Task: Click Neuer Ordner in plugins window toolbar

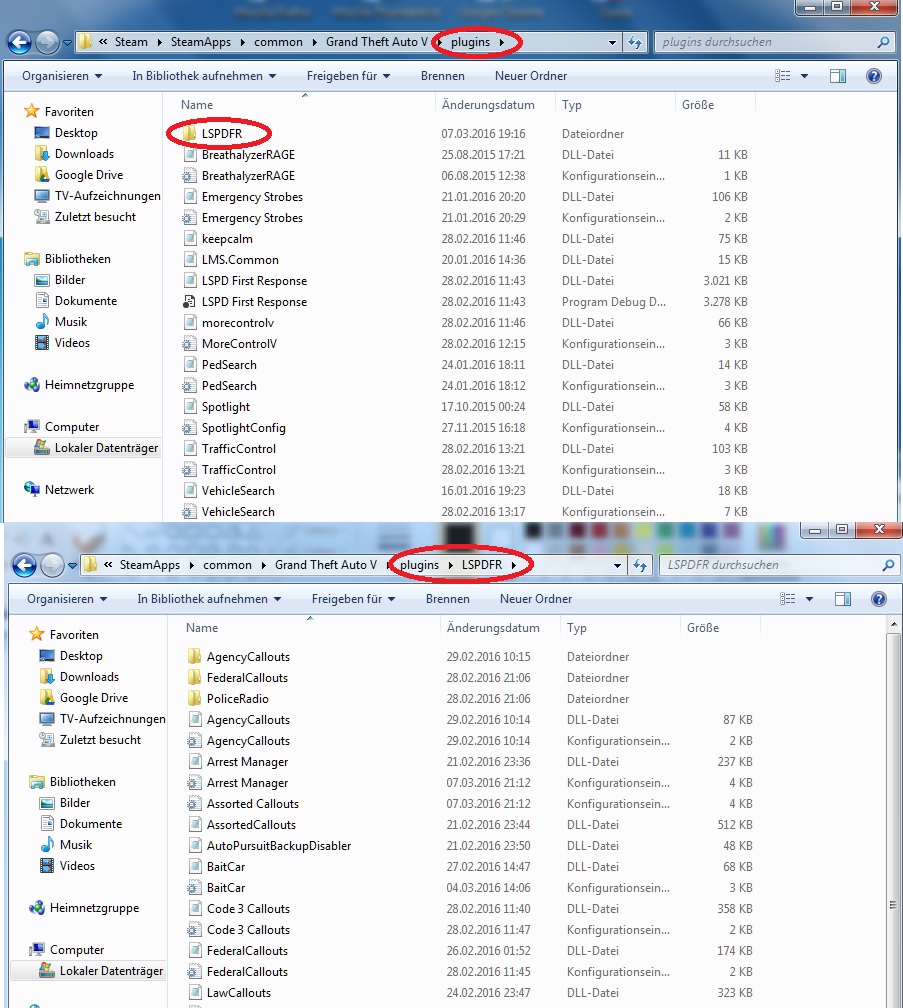Action: tap(531, 76)
